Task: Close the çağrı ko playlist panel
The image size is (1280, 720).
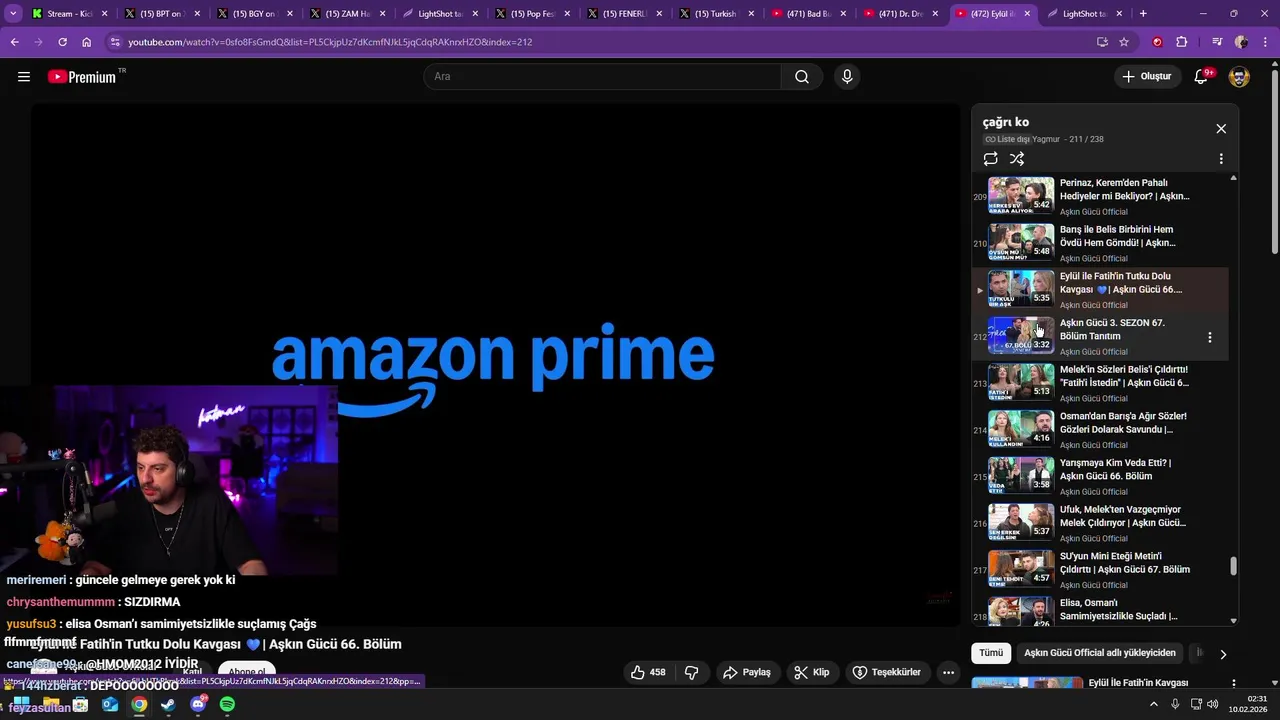Action: tap(1221, 129)
